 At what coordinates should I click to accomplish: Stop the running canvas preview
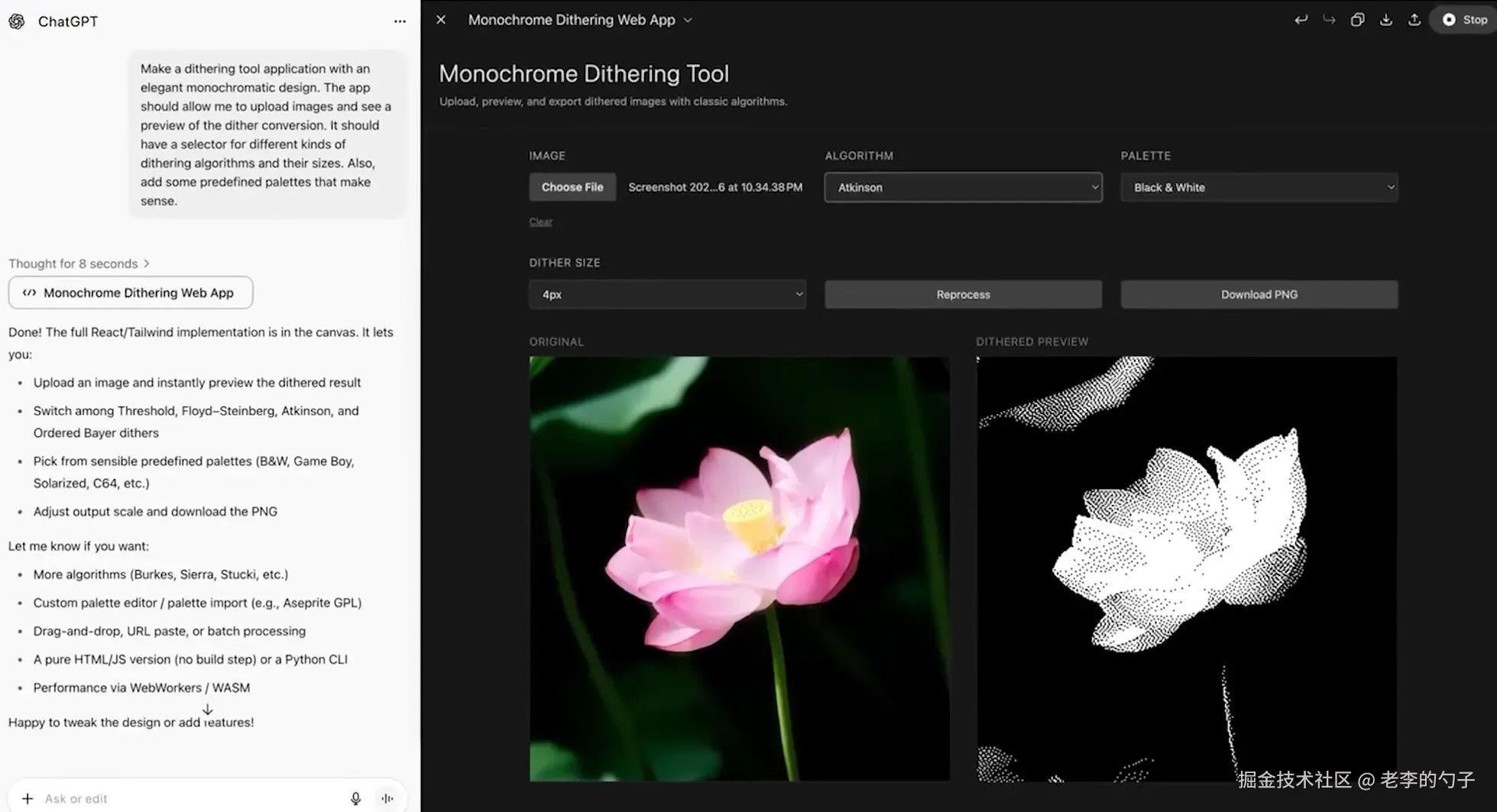(x=1464, y=20)
